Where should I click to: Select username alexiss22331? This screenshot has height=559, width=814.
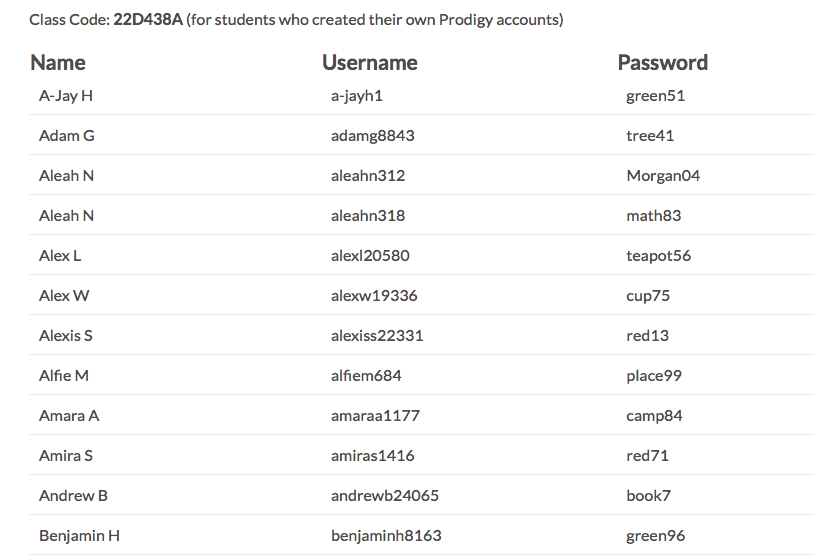(376, 336)
